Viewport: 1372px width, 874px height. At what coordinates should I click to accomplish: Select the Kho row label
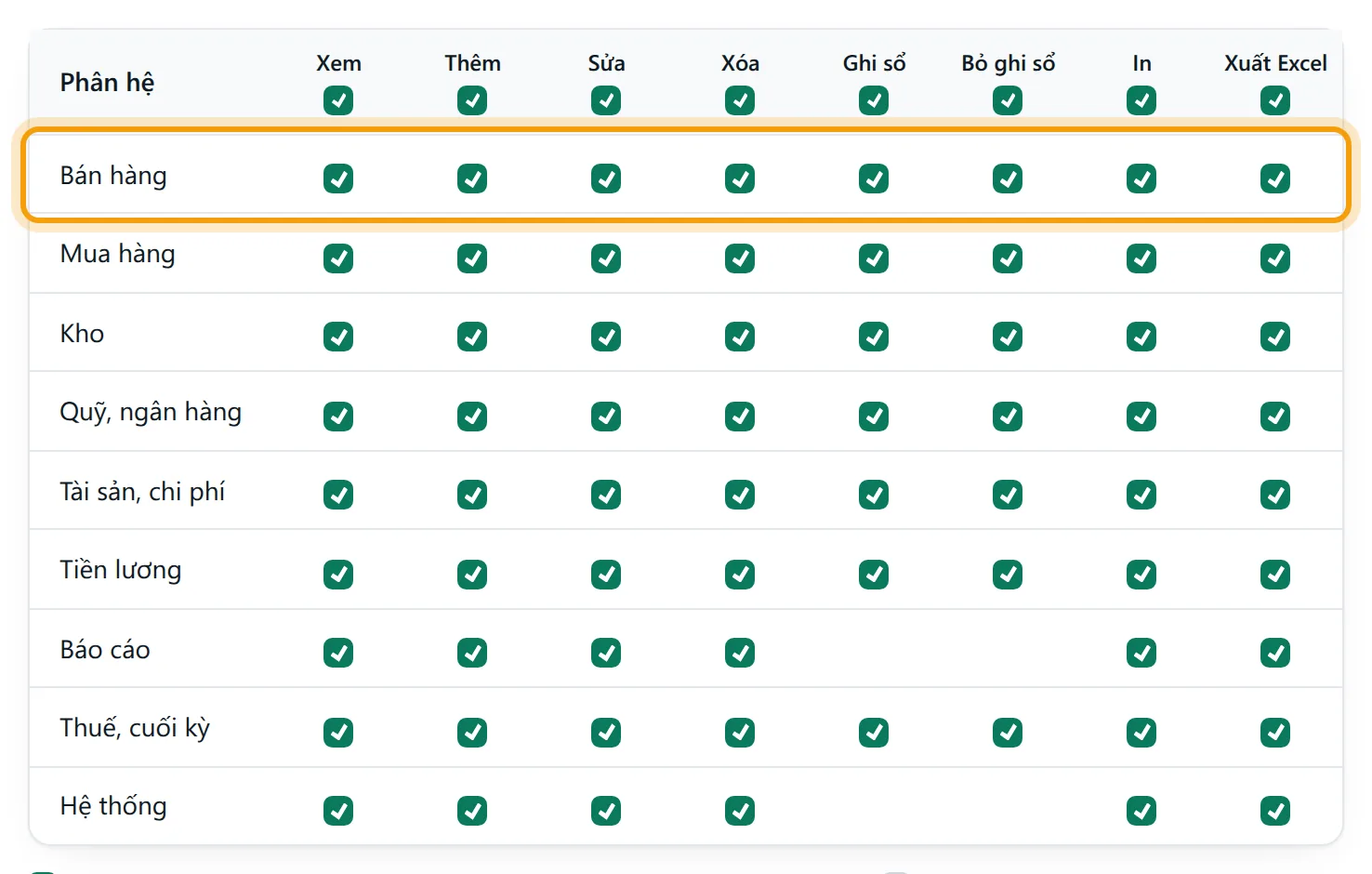pos(82,334)
